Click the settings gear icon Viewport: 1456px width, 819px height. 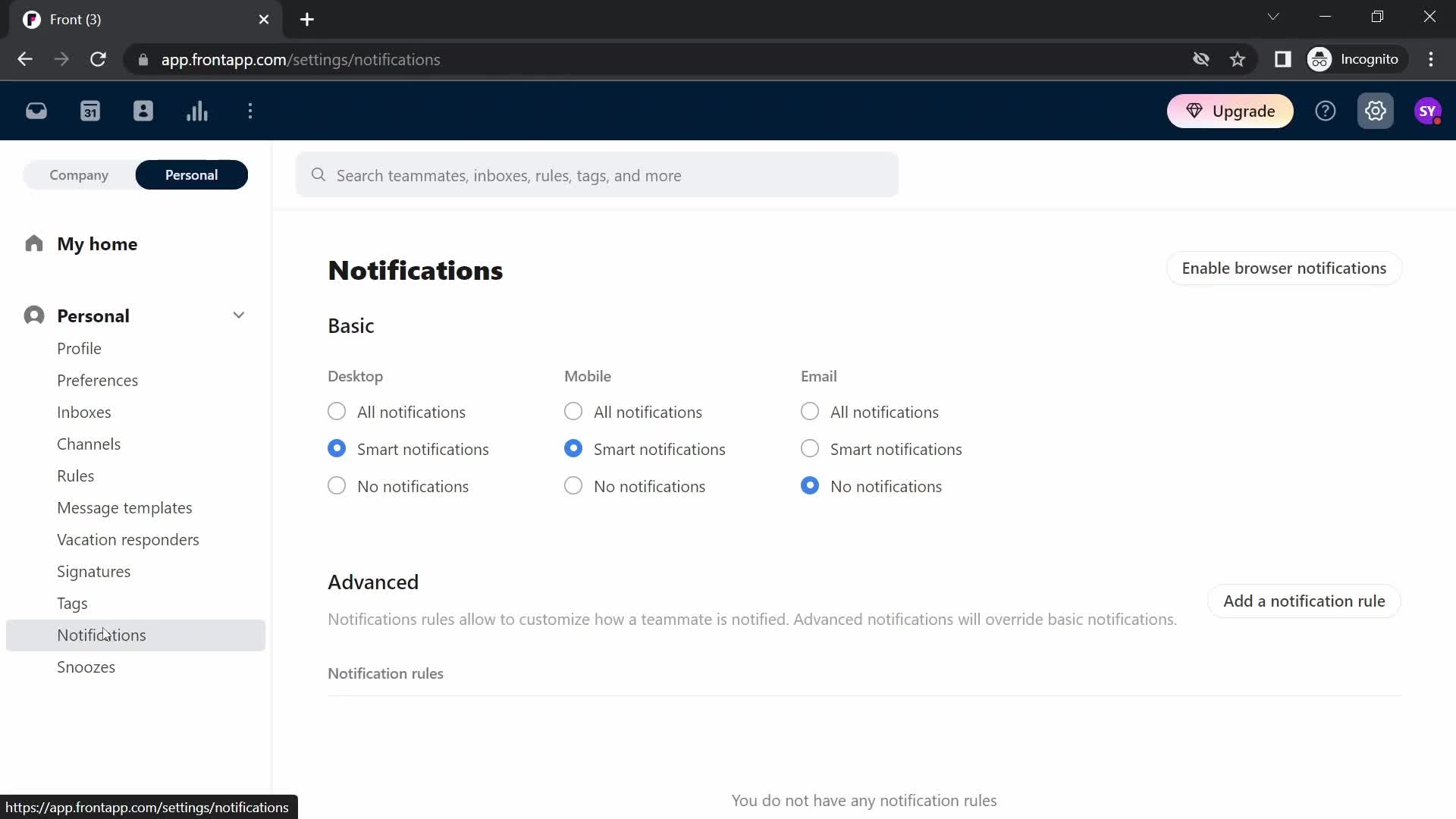pos(1375,110)
